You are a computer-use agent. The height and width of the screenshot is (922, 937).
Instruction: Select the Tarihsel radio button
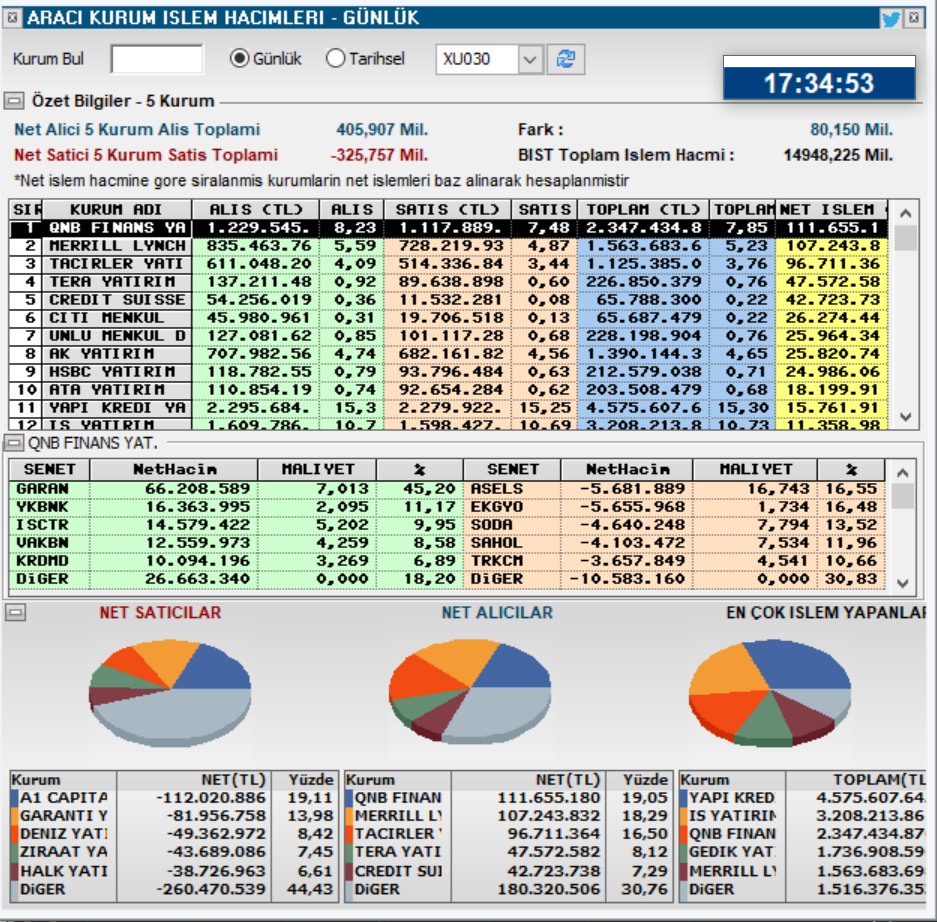[335, 59]
